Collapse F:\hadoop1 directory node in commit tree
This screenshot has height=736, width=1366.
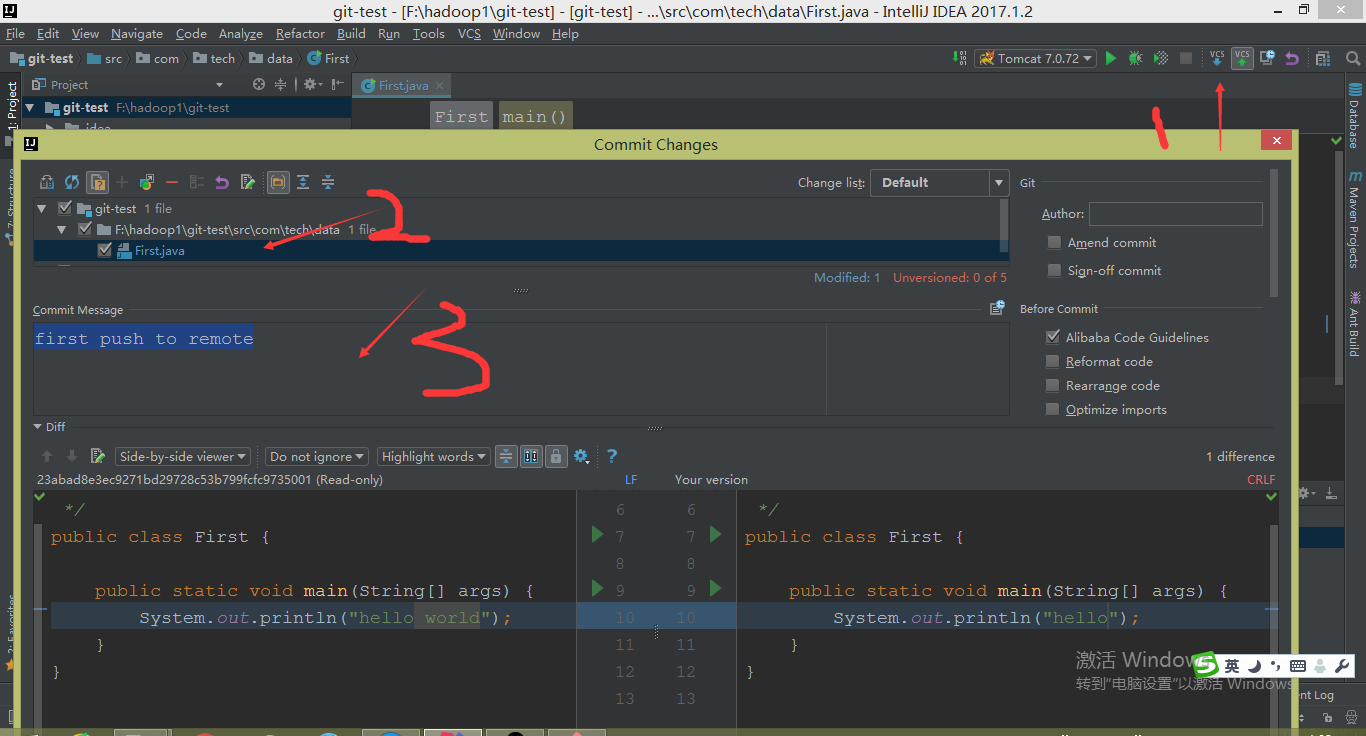[x=63, y=229]
